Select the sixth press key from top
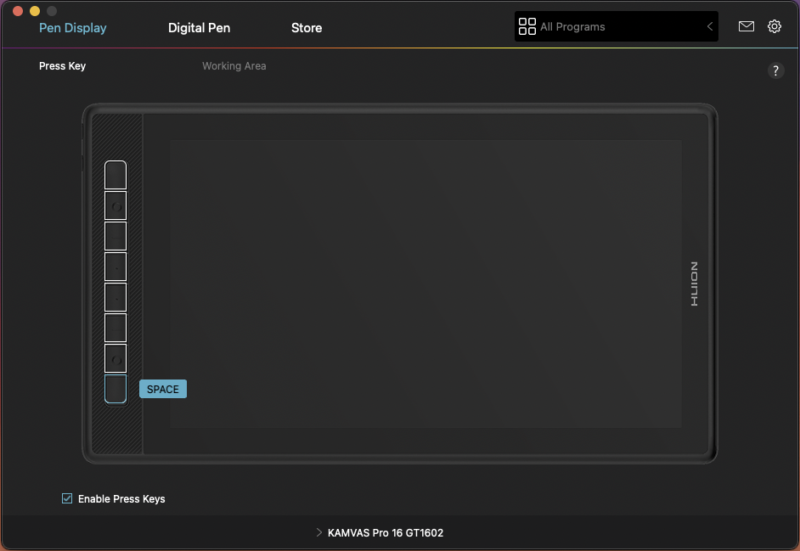This screenshot has width=800, height=551. point(115,328)
